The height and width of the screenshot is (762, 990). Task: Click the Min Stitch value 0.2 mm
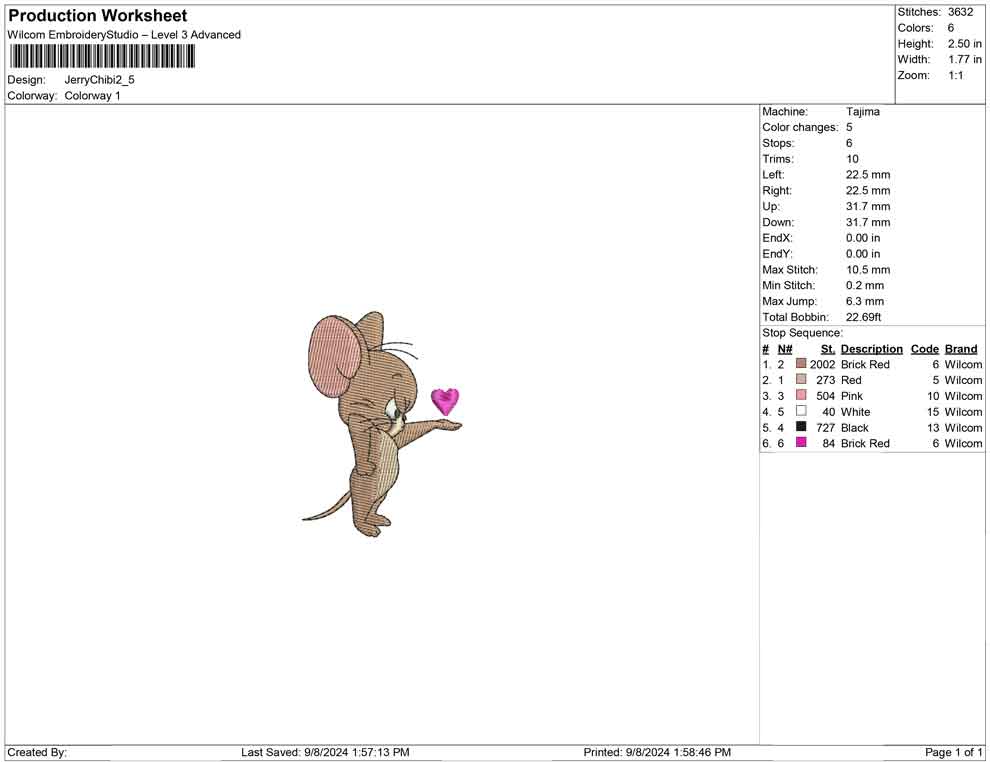[x=865, y=285]
